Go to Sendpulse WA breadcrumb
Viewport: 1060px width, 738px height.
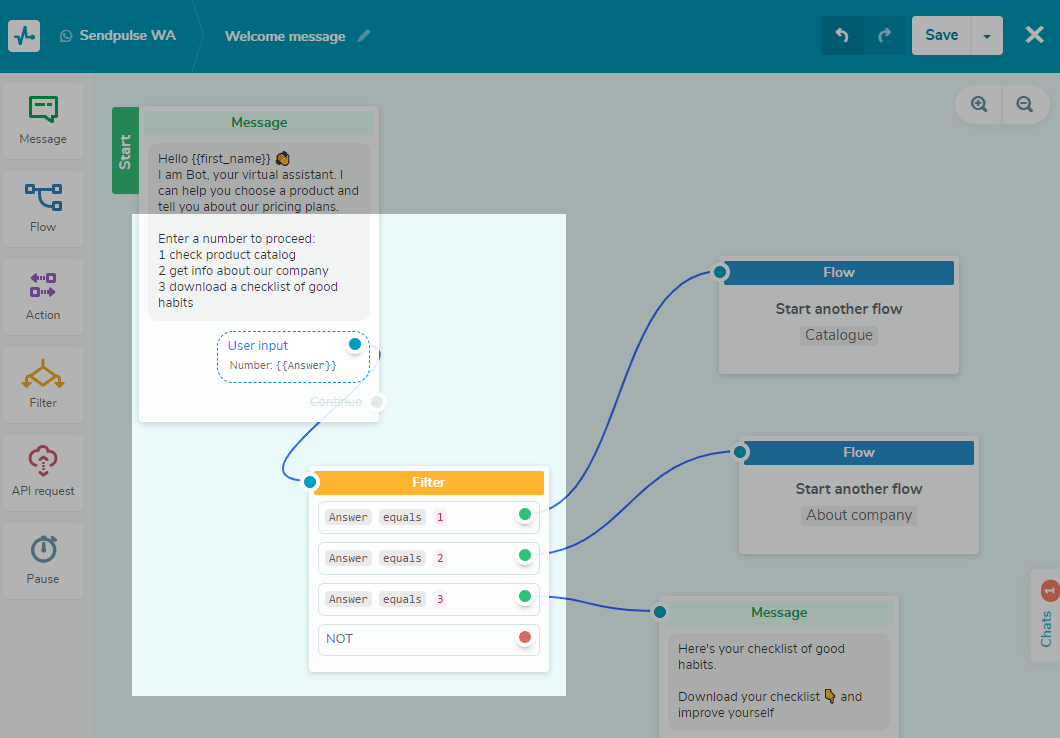click(118, 36)
